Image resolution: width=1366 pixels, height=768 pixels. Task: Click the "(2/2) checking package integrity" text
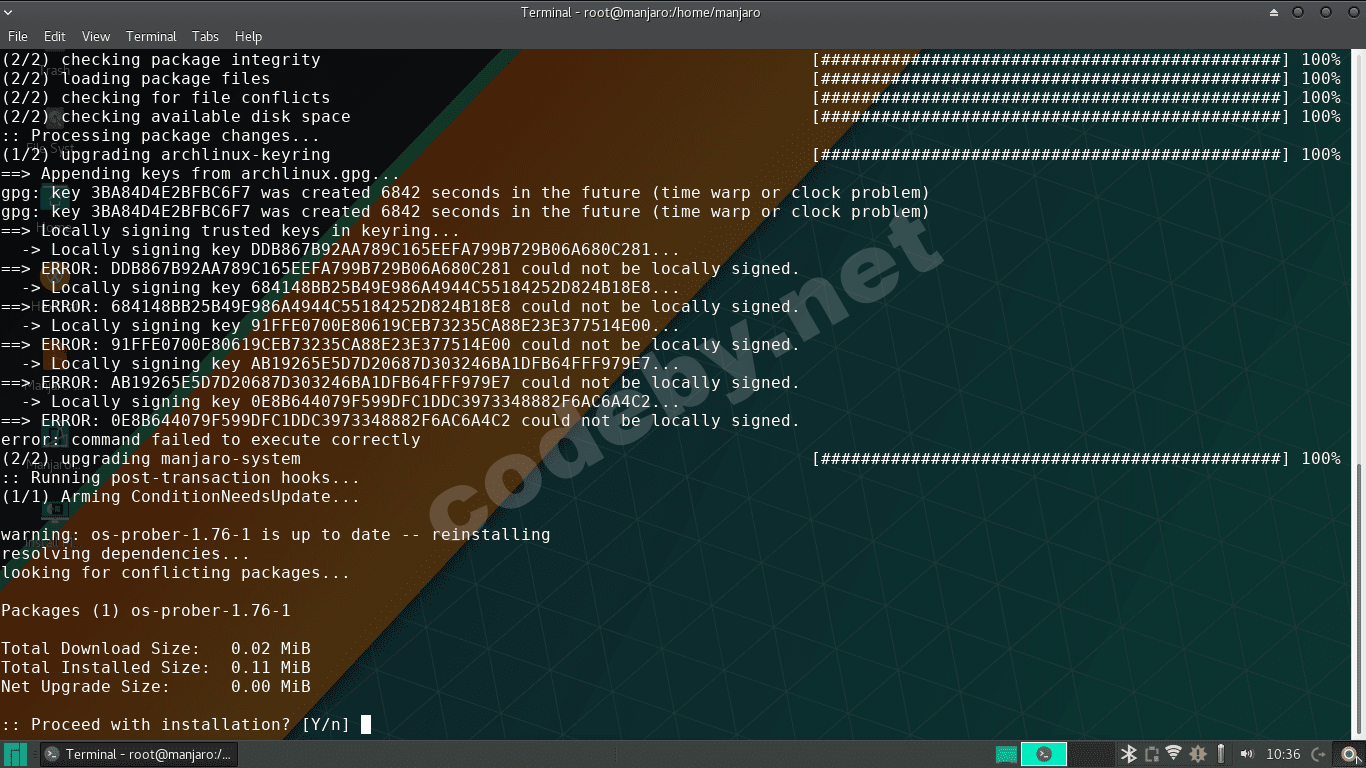[x=161, y=59]
